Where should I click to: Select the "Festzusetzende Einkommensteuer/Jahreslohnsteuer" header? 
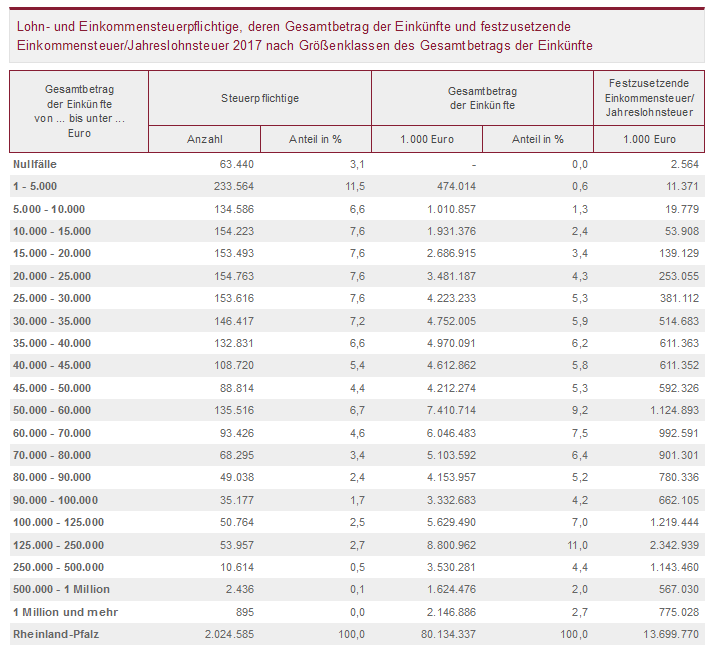(650, 98)
